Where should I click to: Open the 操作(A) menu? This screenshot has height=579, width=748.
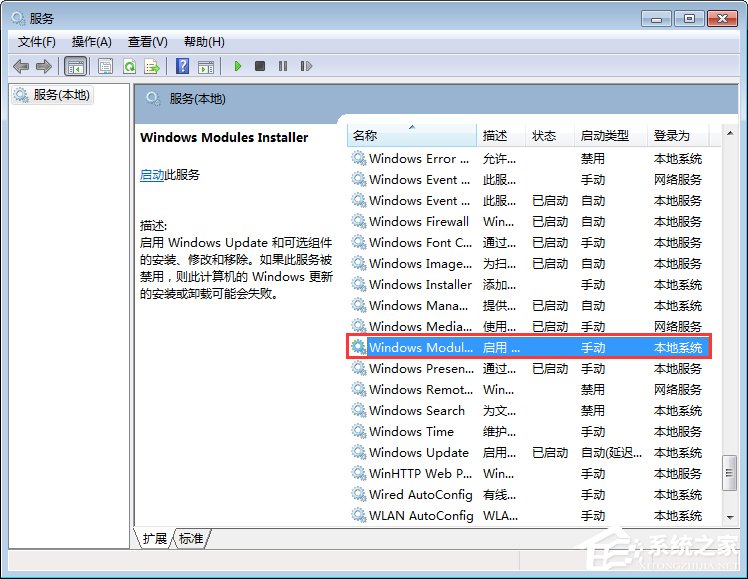tap(91, 42)
